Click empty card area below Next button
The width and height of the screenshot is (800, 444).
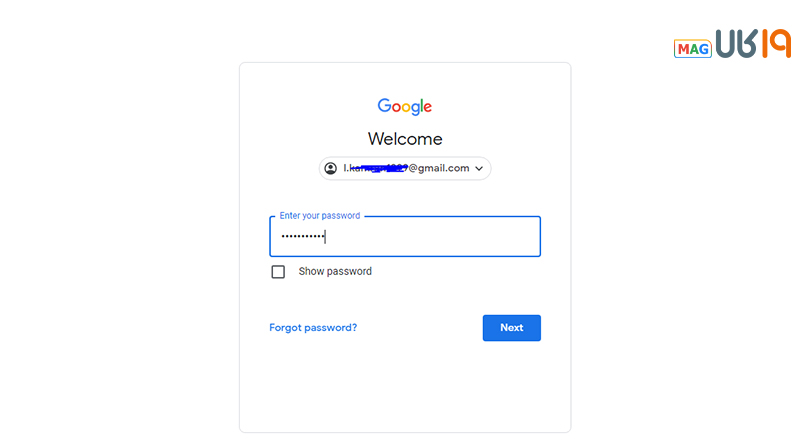coord(405,390)
